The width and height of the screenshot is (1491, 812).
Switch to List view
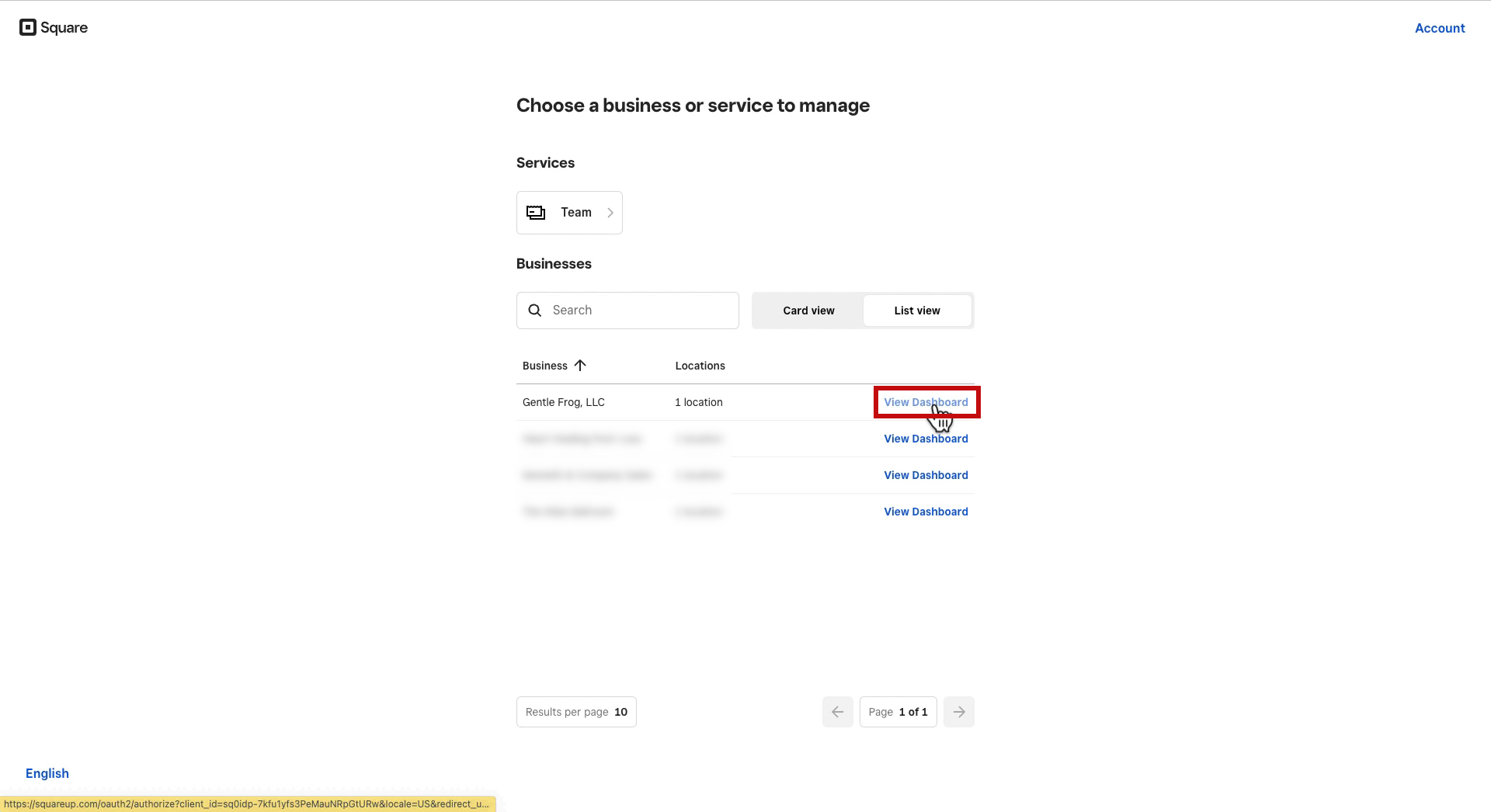[917, 311]
